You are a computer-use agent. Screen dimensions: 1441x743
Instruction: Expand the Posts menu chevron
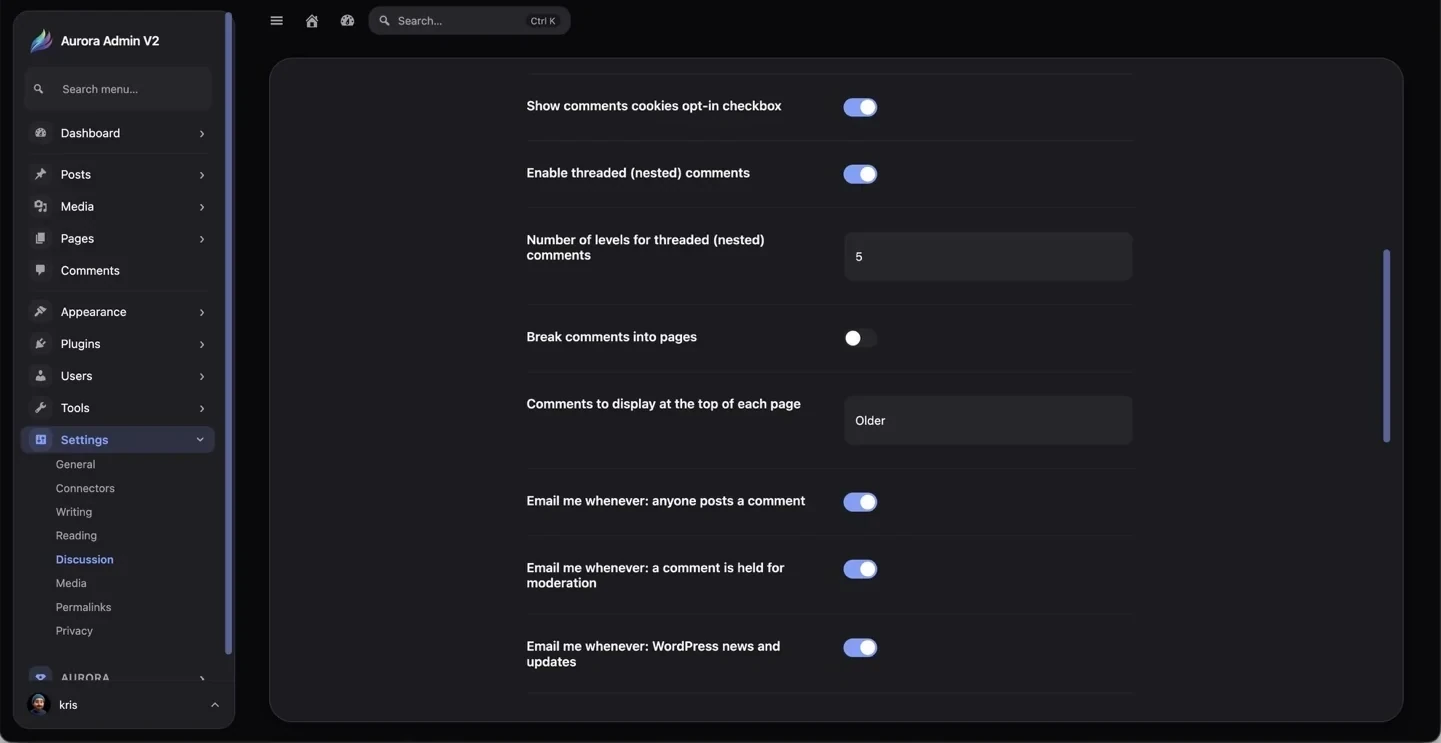202,175
